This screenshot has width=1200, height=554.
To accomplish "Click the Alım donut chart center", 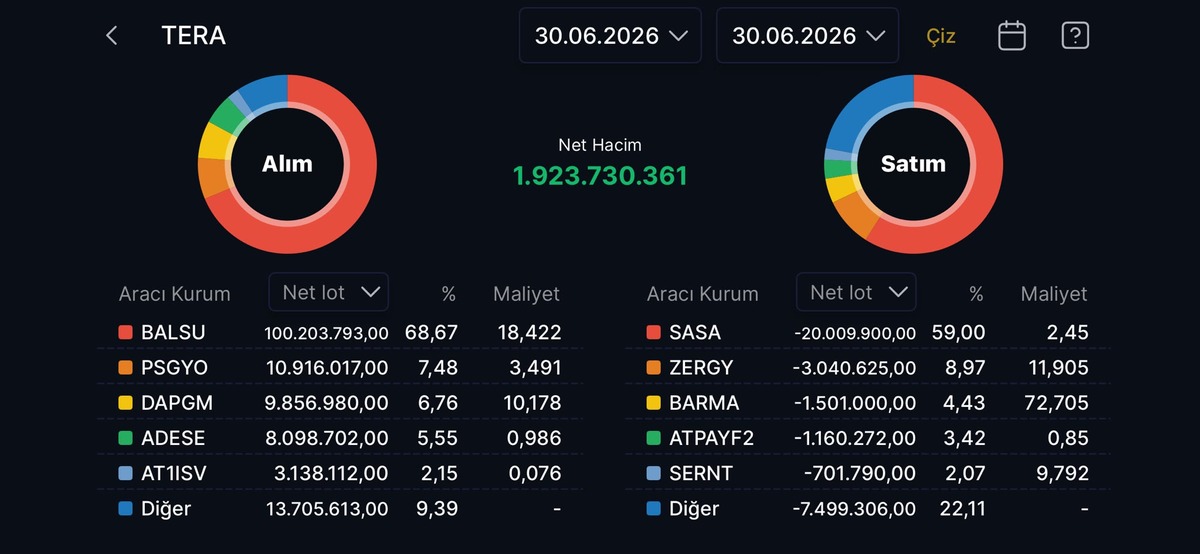I will coord(287,164).
